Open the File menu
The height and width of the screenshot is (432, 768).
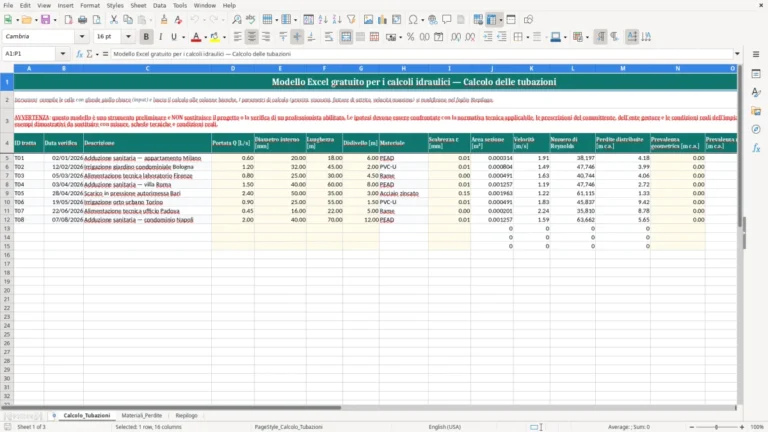(8, 5)
